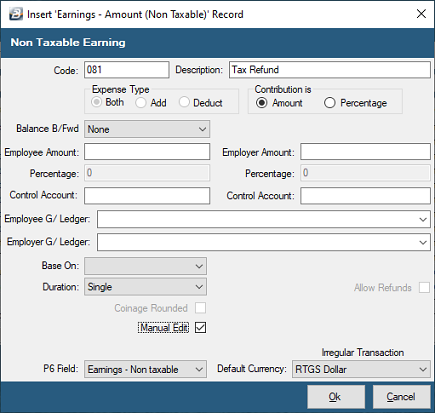Click the application icon in title bar
This screenshot has height=413, width=435.
(16, 14)
